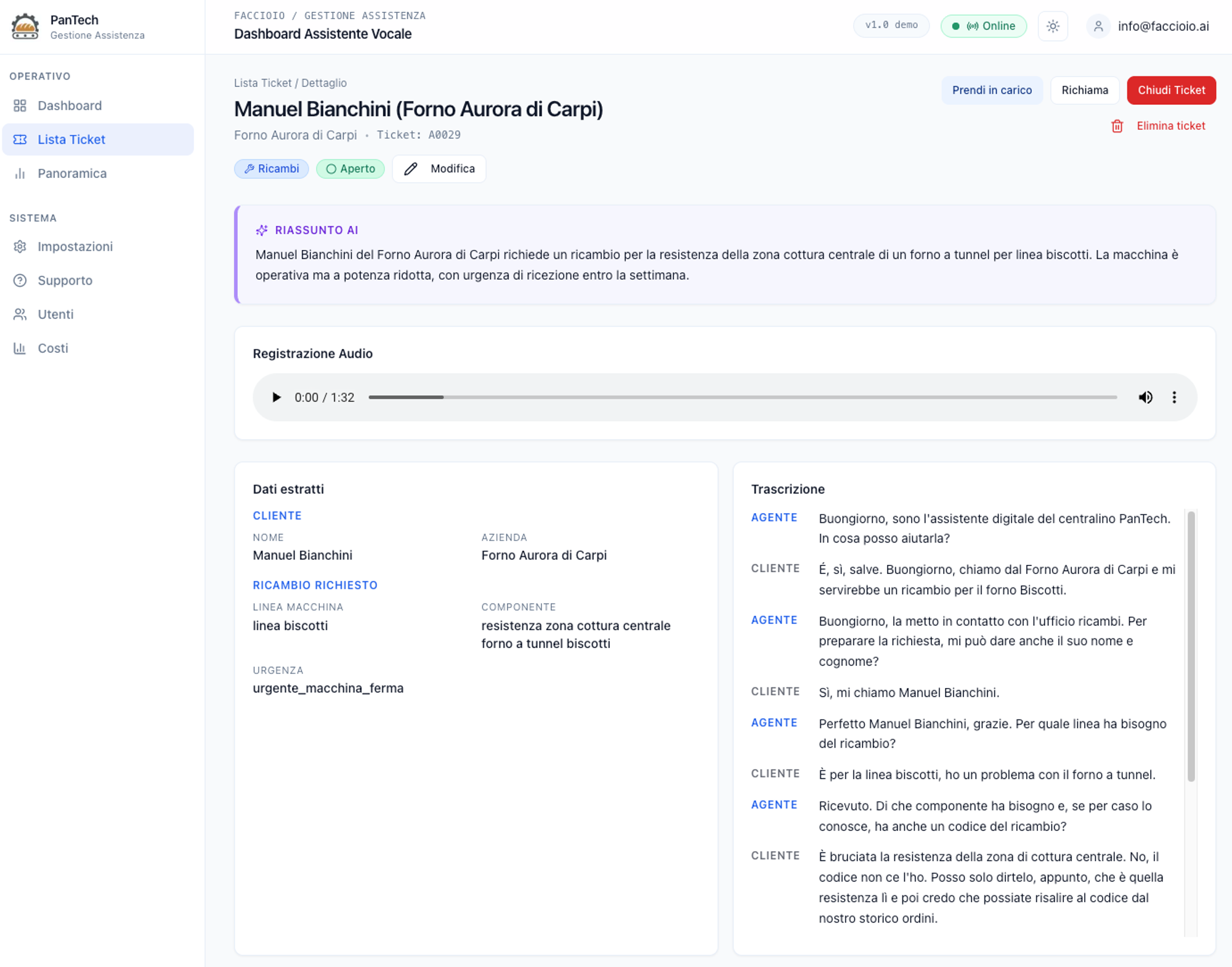Click the Nome value Manuel Bianchini
1232x967 pixels.
(302, 555)
